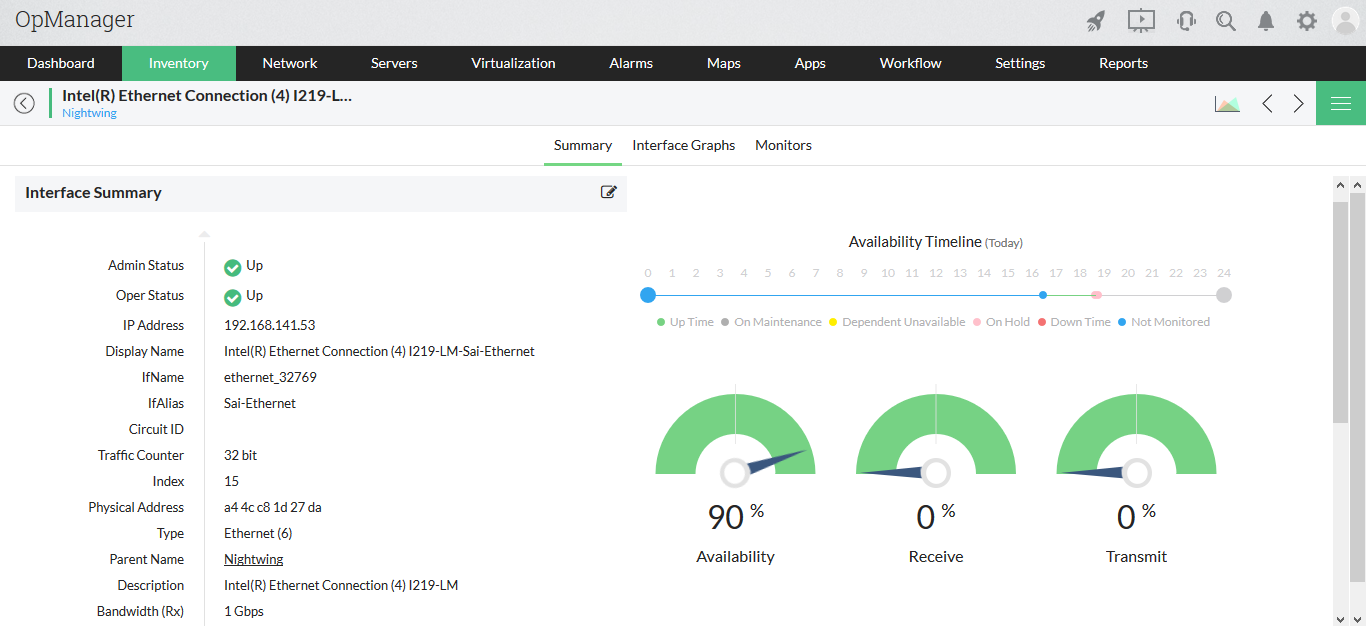Toggle the Not Monitored legend item
Viewport: 1366px width, 626px height.
1164,322
